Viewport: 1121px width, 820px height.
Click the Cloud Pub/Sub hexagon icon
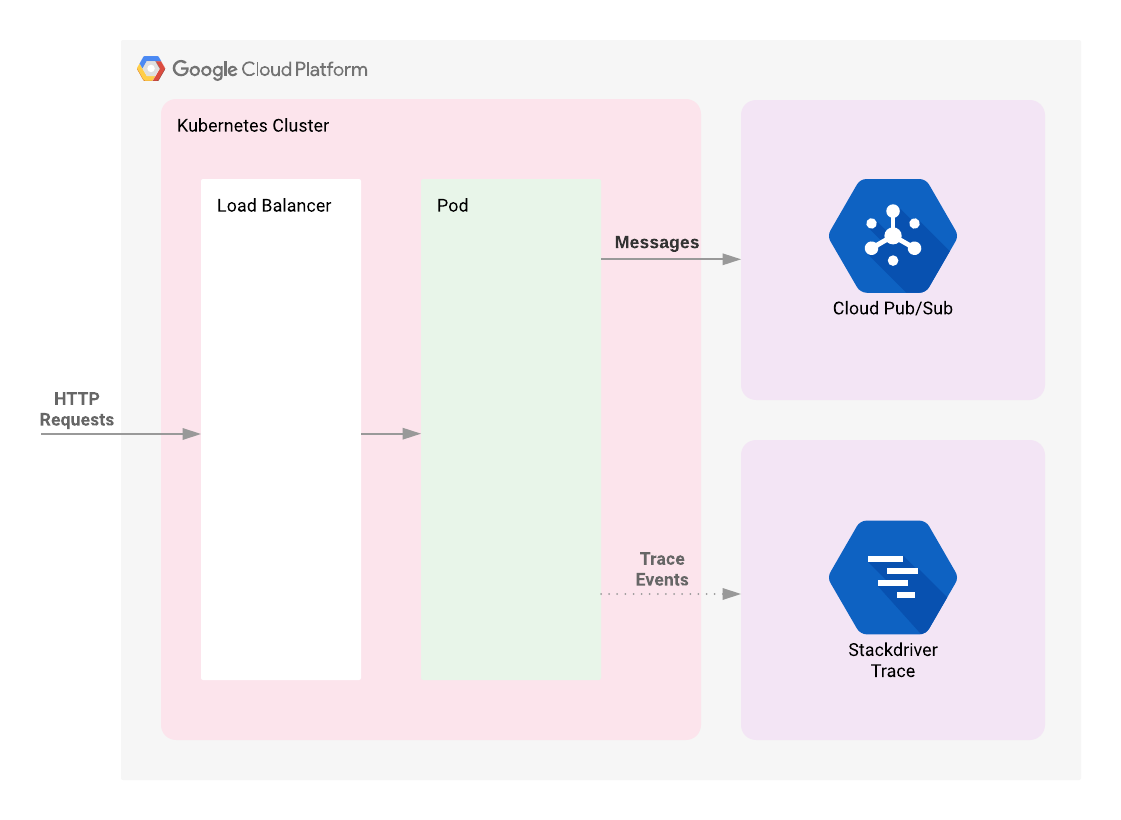tap(892, 235)
